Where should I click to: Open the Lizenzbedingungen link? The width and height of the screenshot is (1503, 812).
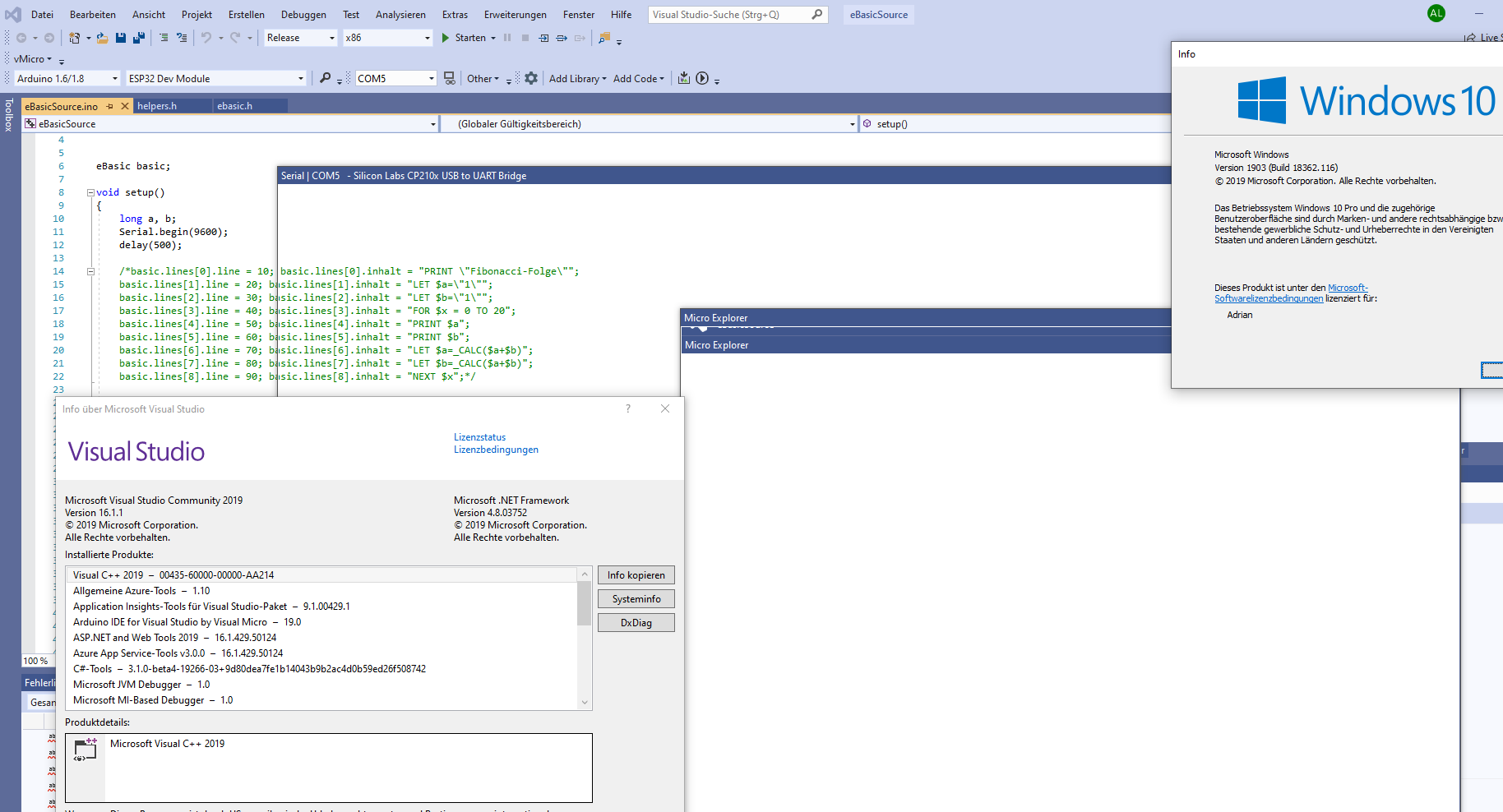497,450
